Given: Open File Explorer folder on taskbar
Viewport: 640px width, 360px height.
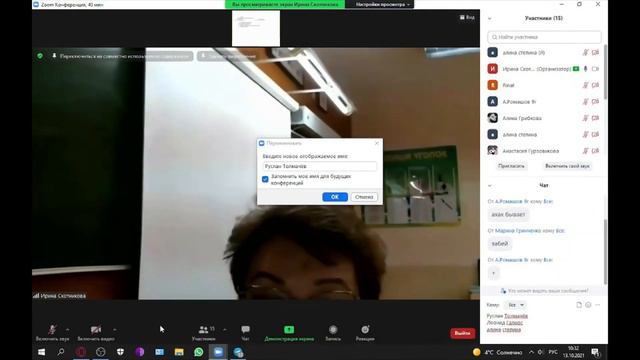Looking at the screenshot, I should pyautogui.click(x=179, y=352).
